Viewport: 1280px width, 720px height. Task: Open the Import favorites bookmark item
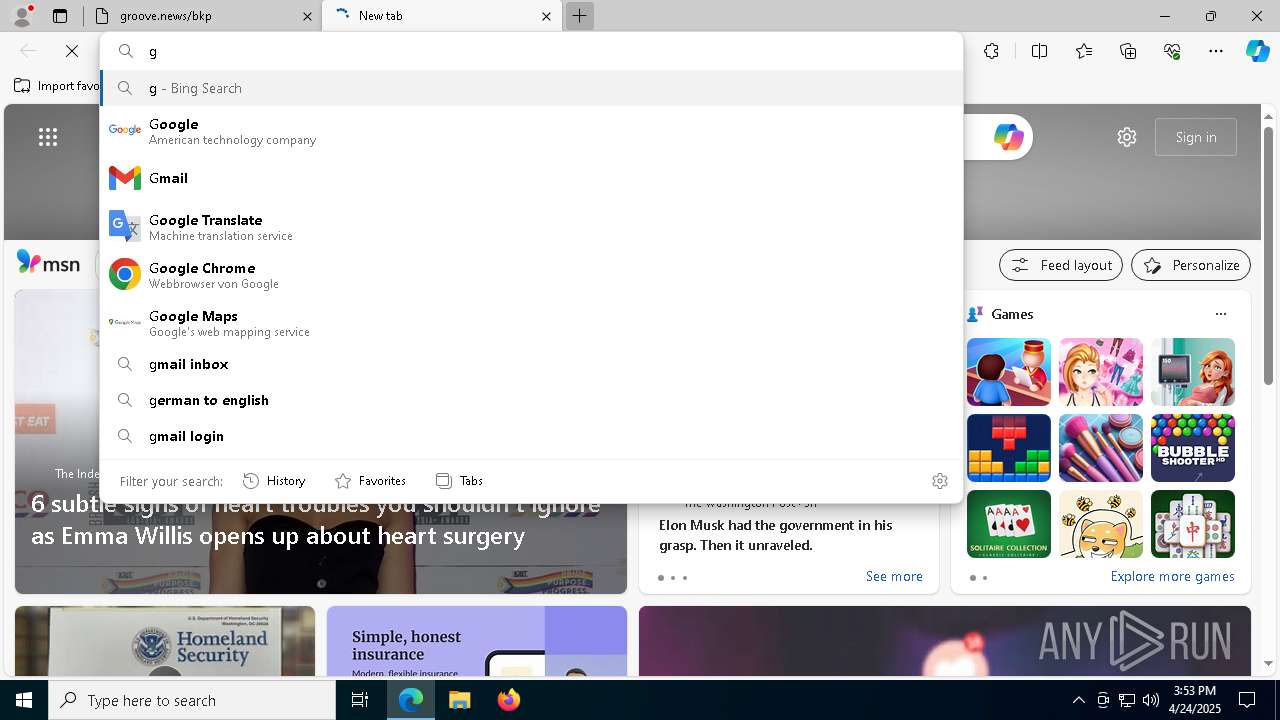56,86
